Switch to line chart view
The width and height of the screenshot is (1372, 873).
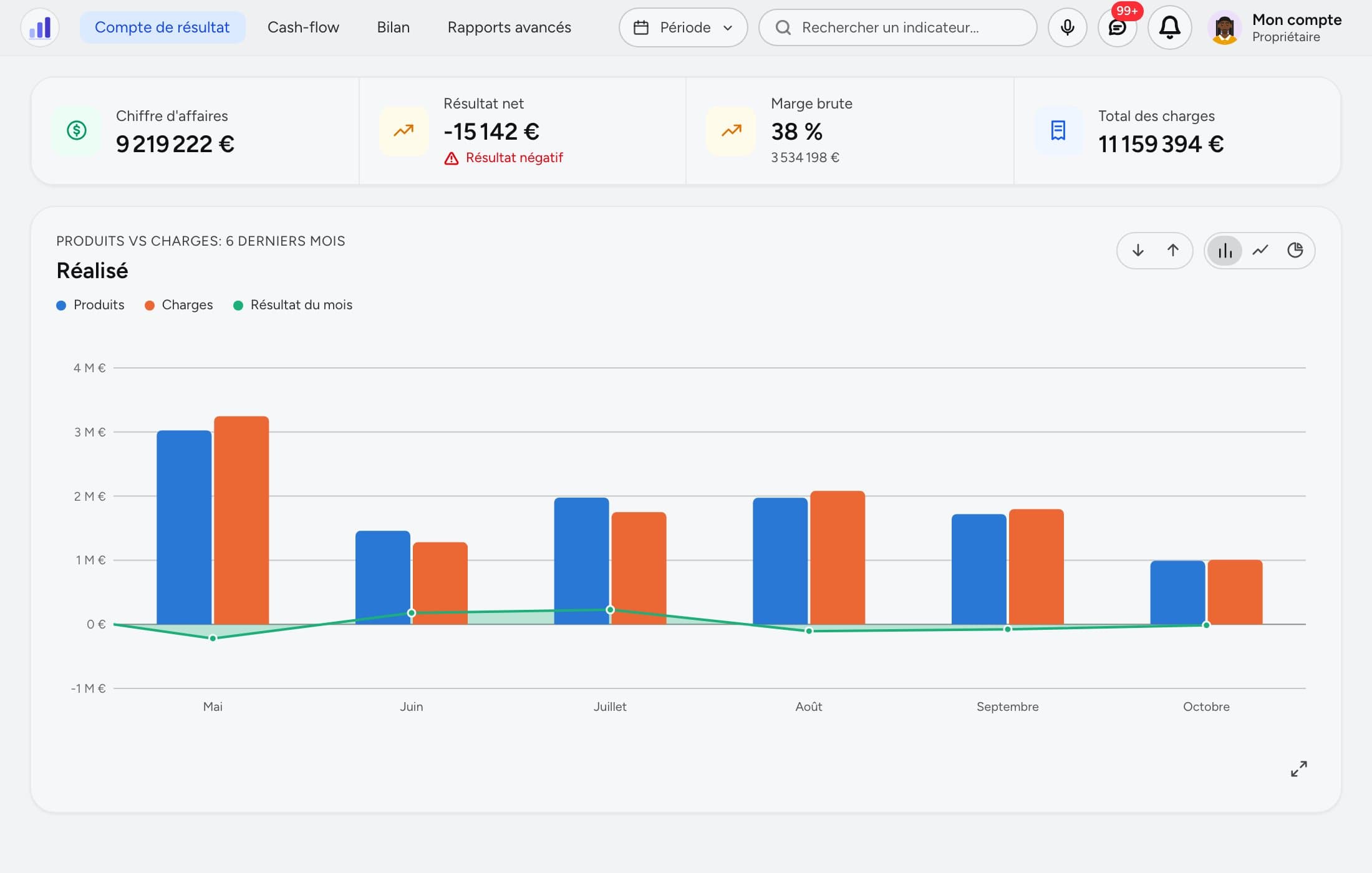[1260, 250]
